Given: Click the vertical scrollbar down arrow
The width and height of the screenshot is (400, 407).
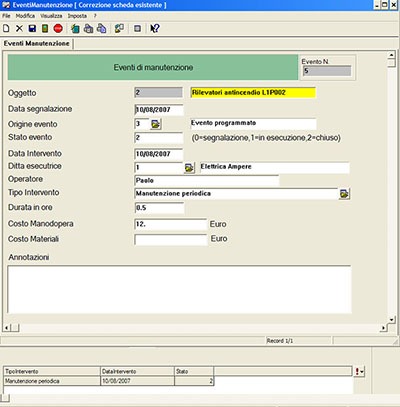Looking at the screenshot, I should (x=392, y=320).
